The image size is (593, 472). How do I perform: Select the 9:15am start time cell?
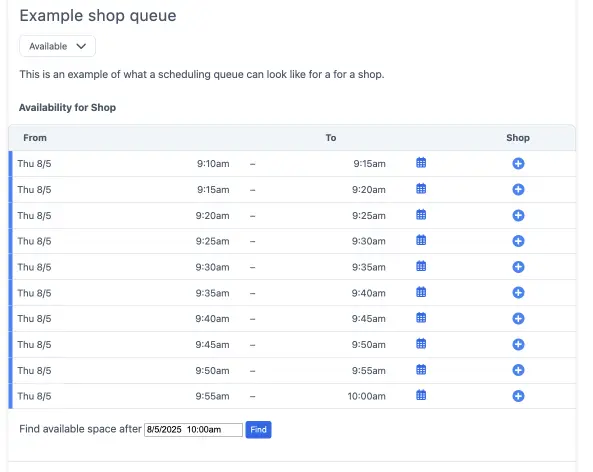point(213,189)
